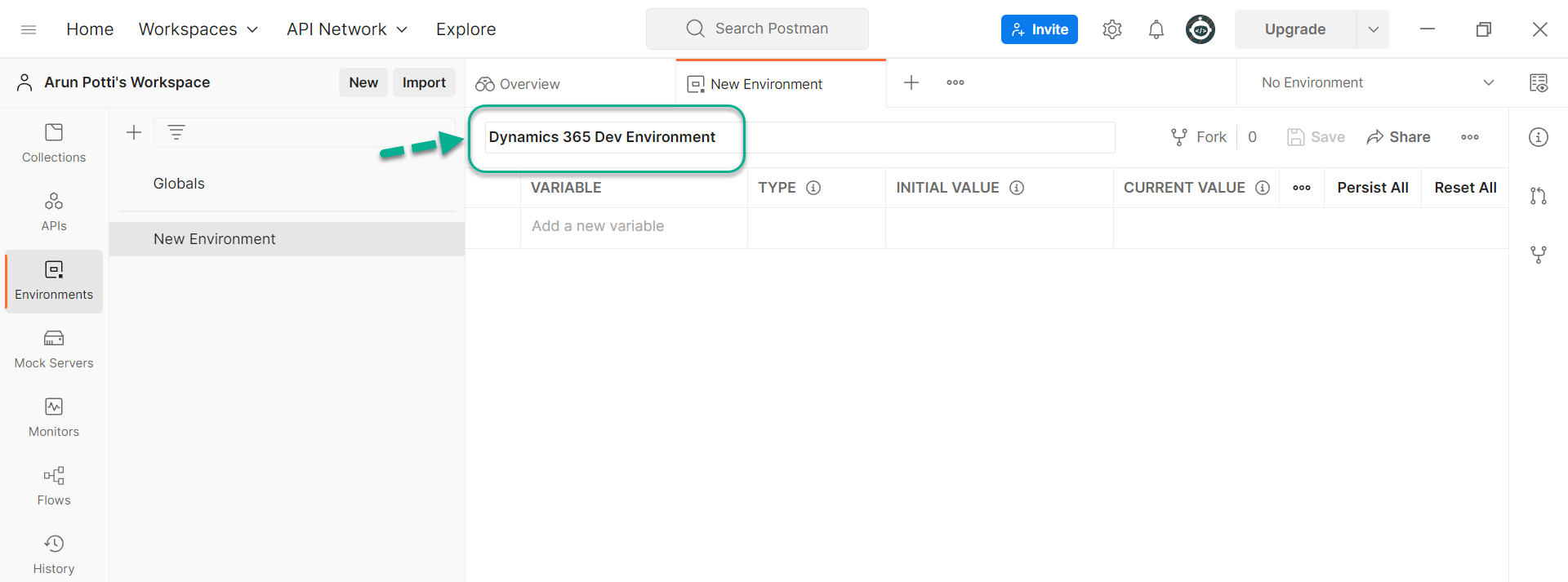Switch to the Overview tab
The image size is (1568, 582).
click(x=570, y=83)
